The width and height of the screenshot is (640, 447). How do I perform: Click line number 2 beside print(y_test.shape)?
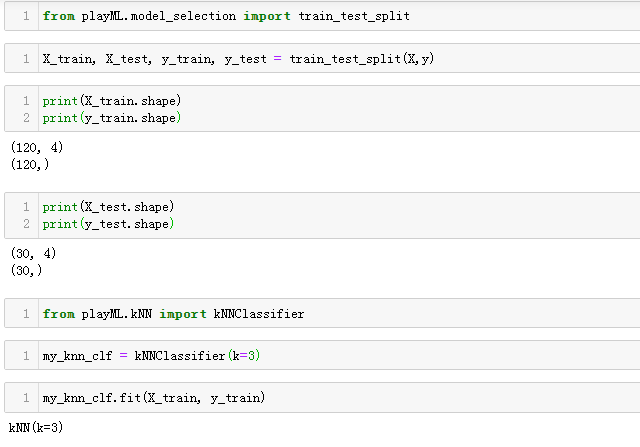(x=26, y=224)
